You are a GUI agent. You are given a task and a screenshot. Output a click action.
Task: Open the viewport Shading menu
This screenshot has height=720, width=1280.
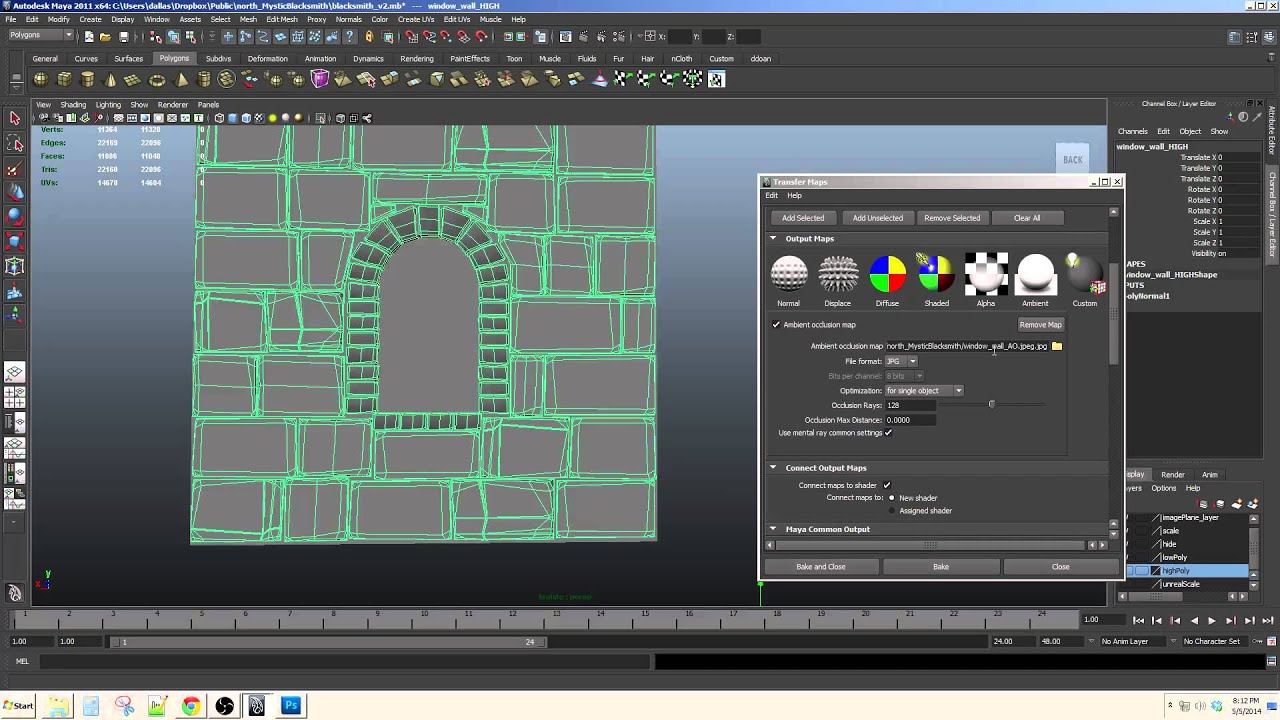pos(73,105)
